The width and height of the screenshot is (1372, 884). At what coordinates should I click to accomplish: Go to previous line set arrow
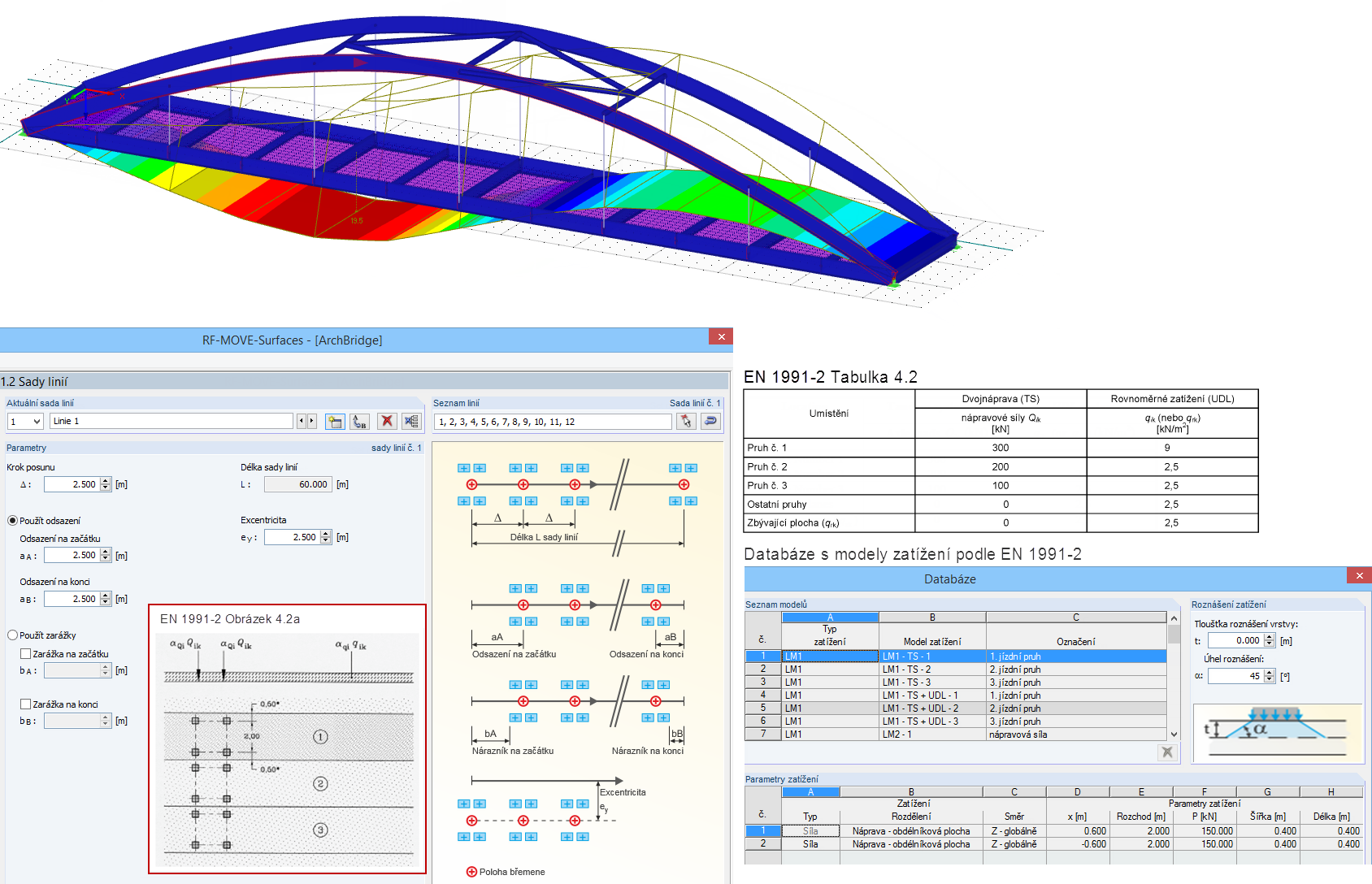coord(302,421)
